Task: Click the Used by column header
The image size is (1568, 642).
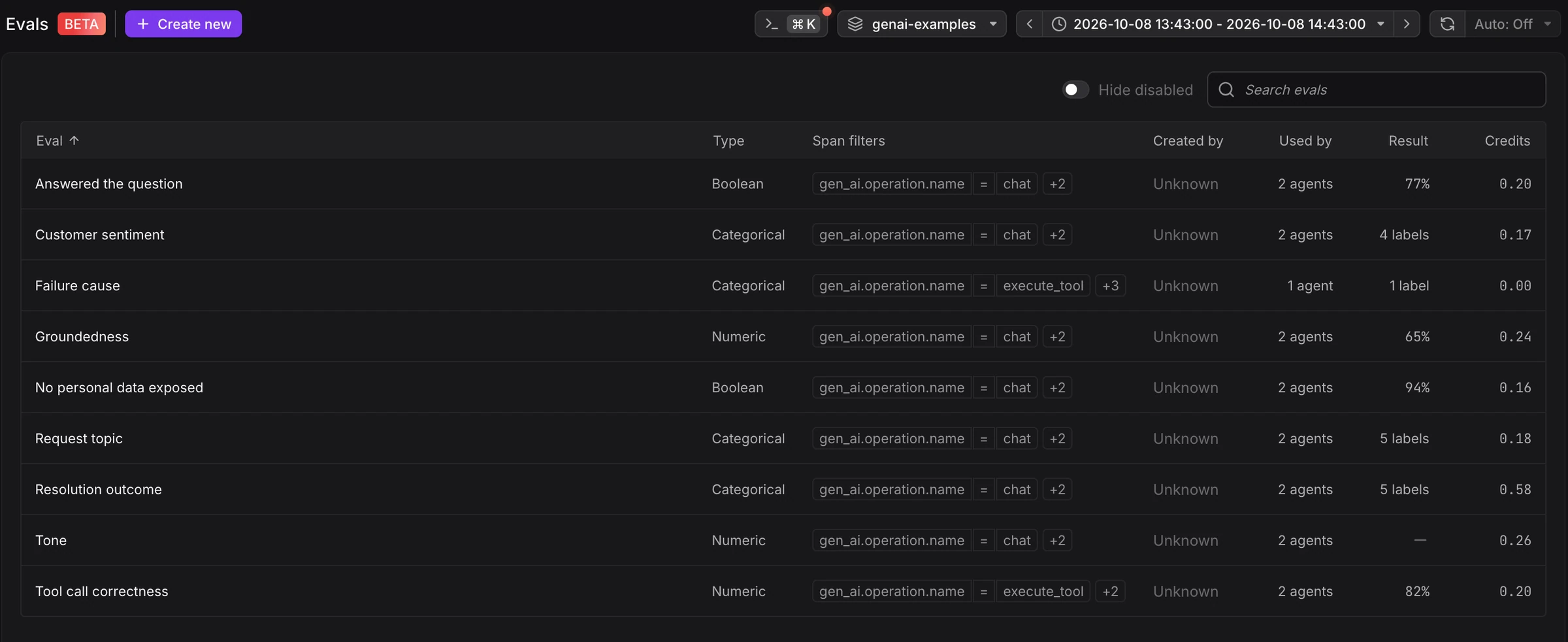Action: 1305,141
